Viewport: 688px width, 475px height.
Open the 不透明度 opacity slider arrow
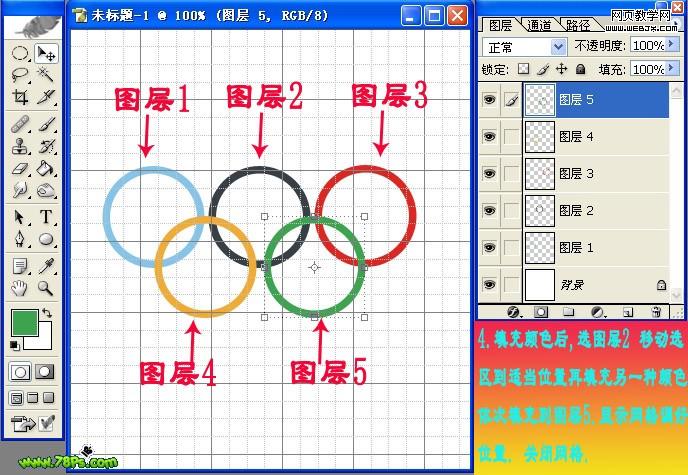point(672,44)
